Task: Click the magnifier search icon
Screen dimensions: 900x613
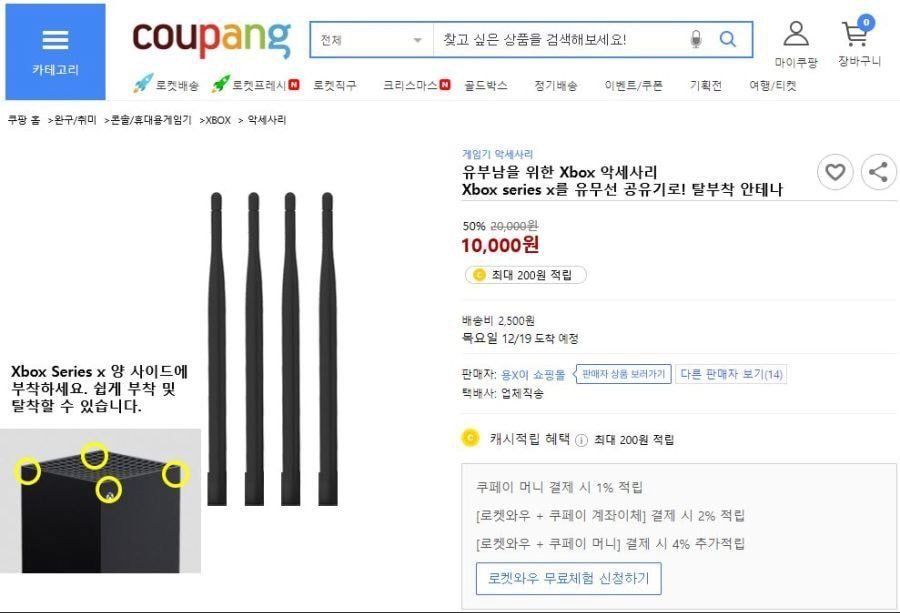Action: pos(728,39)
